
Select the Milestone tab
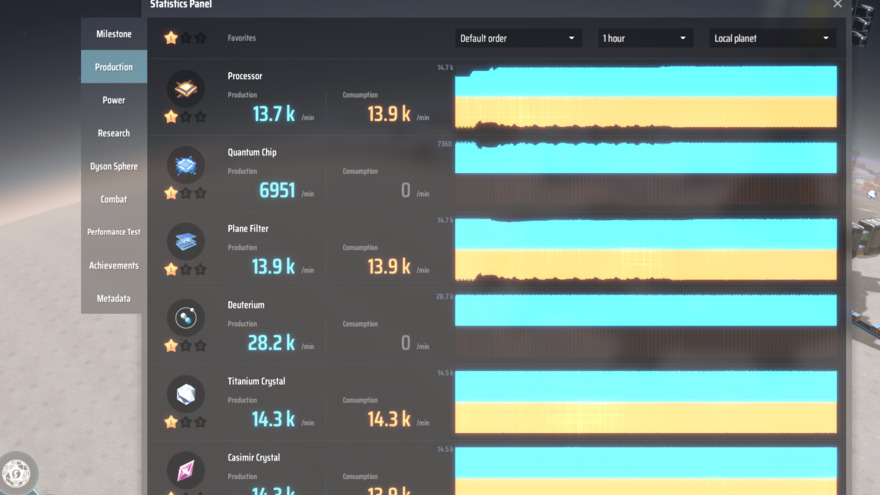114,34
